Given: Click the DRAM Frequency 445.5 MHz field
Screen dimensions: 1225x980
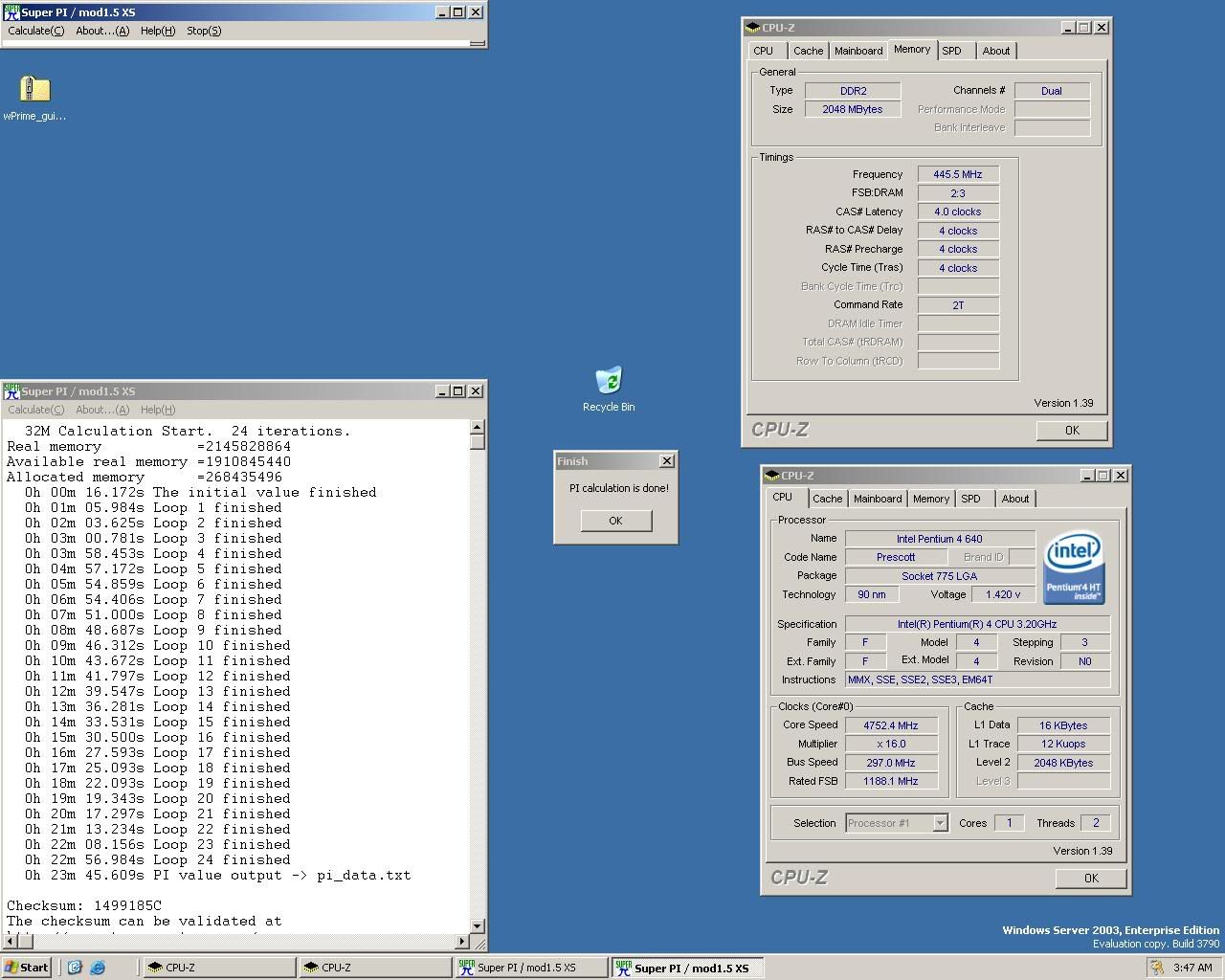Looking at the screenshot, I should coord(958,174).
